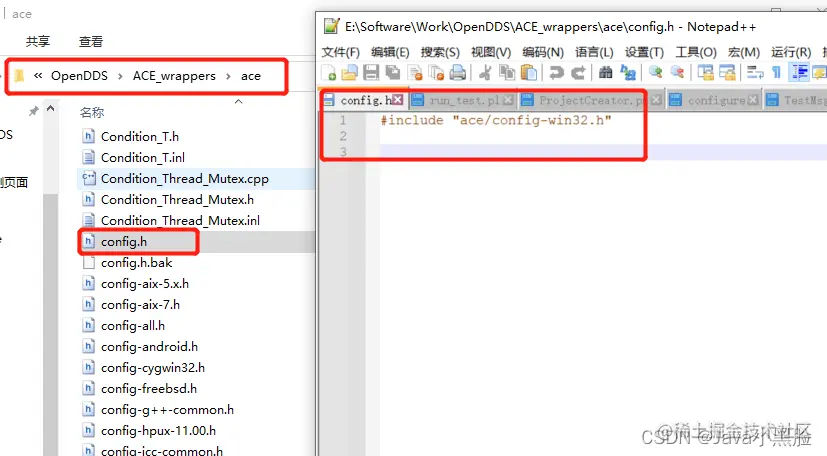Viewport: 827px width, 456px height.
Task: Open the 查看 ribbon tab in Explorer
Action: click(91, 42)
